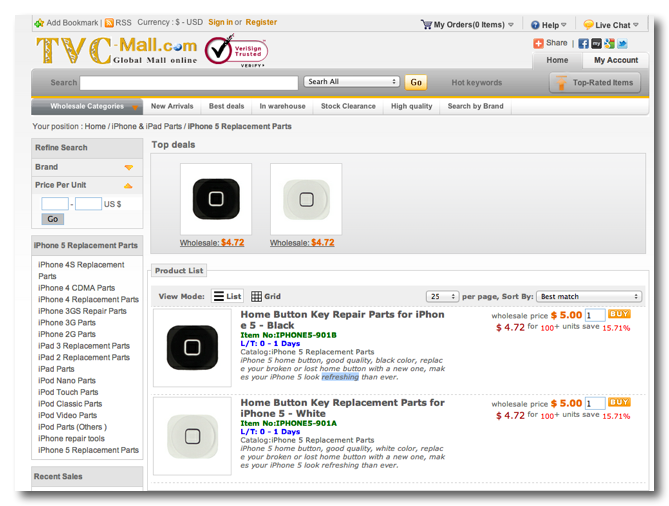Open iPod Nano Parts category

(x=67, y=381)
